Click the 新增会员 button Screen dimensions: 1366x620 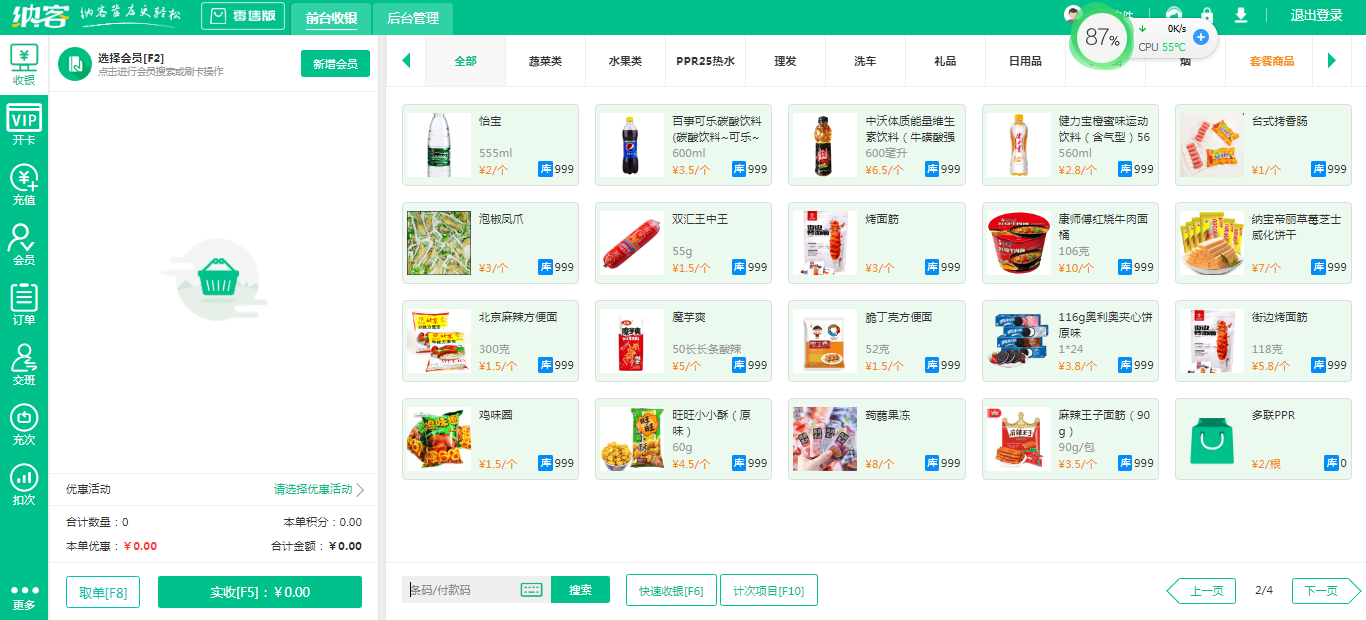click(335, 64)
